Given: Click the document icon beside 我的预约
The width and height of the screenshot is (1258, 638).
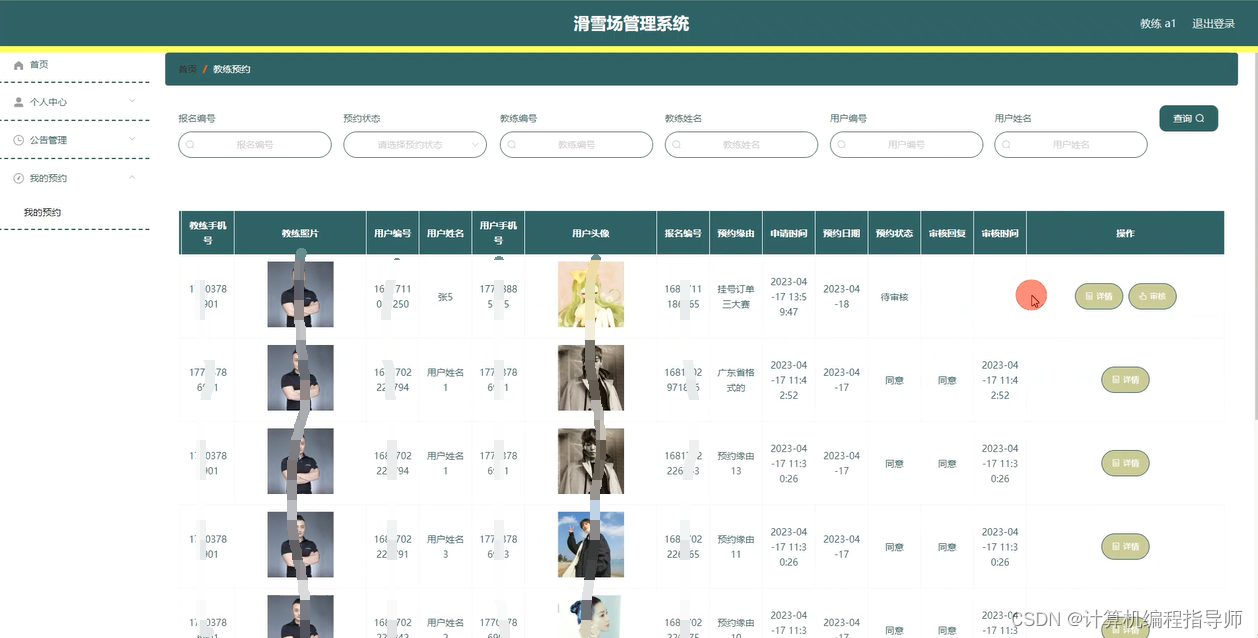Looking at the screenshot, I should pyautogui.click(x=18, y=177).
